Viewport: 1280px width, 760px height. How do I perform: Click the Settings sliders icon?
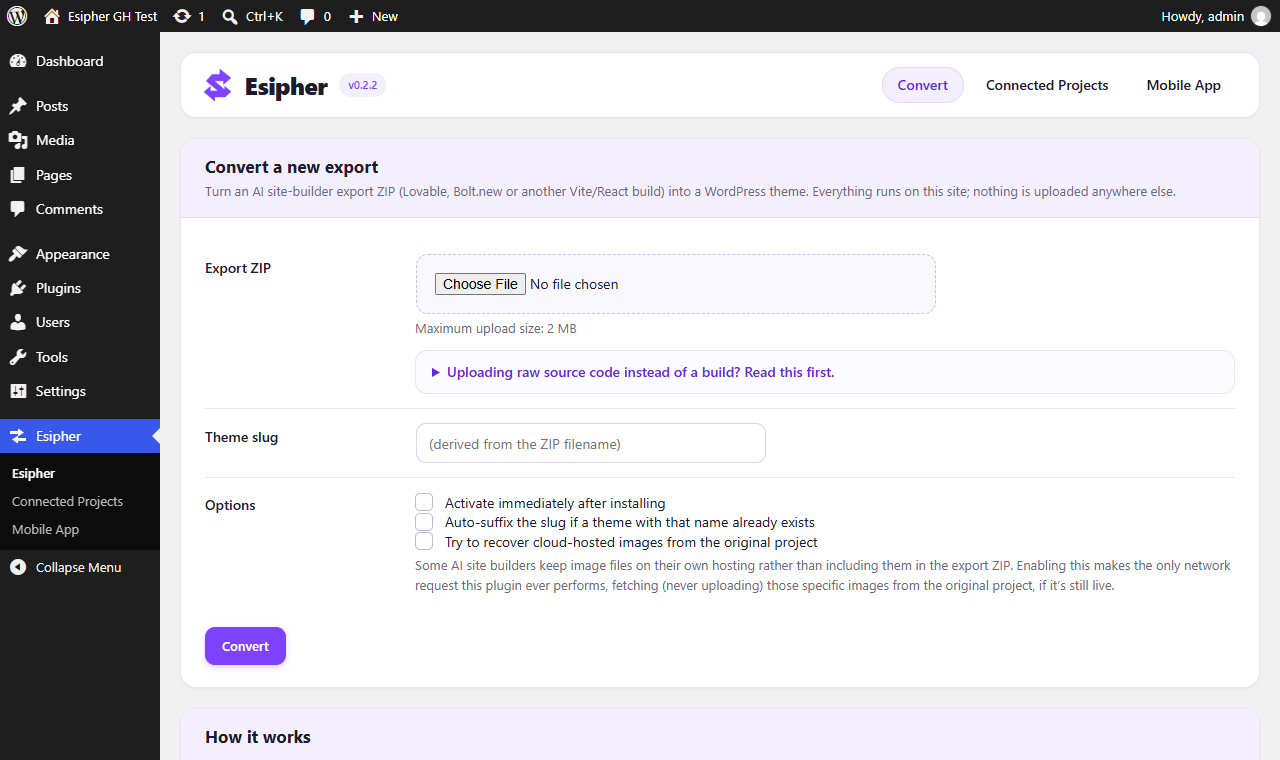[x=18, y=391]
